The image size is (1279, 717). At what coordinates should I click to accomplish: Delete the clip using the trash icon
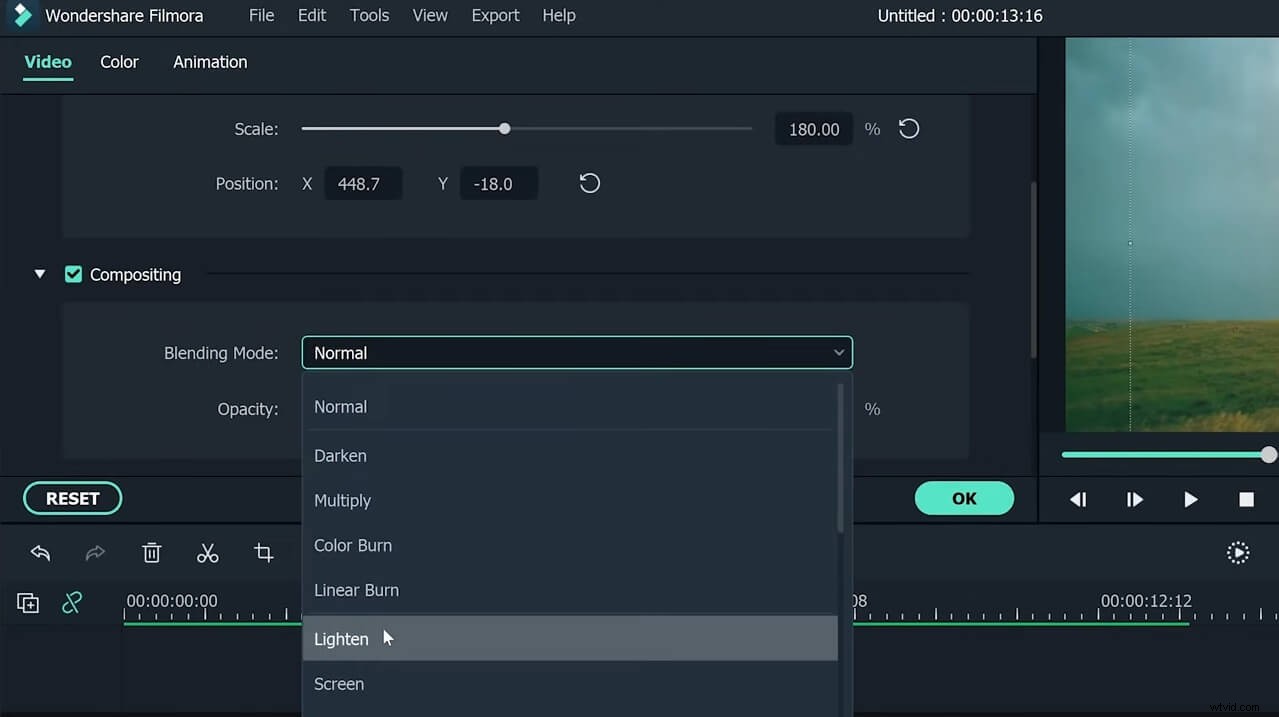pos(151,553)
